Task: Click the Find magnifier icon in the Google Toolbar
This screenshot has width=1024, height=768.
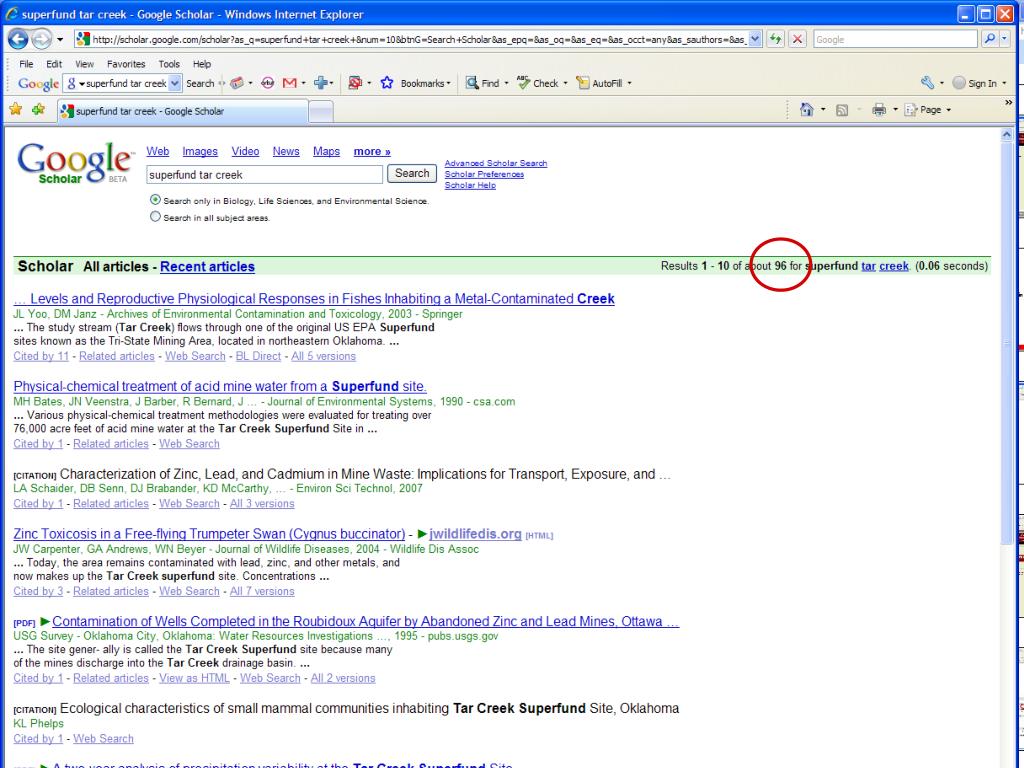Action: (472, 83)
